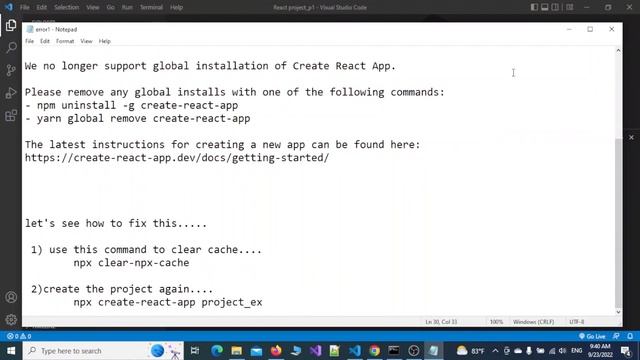Open Notepad Help menu
Viewport: 640px width, 360px height.
click(104, 41)
